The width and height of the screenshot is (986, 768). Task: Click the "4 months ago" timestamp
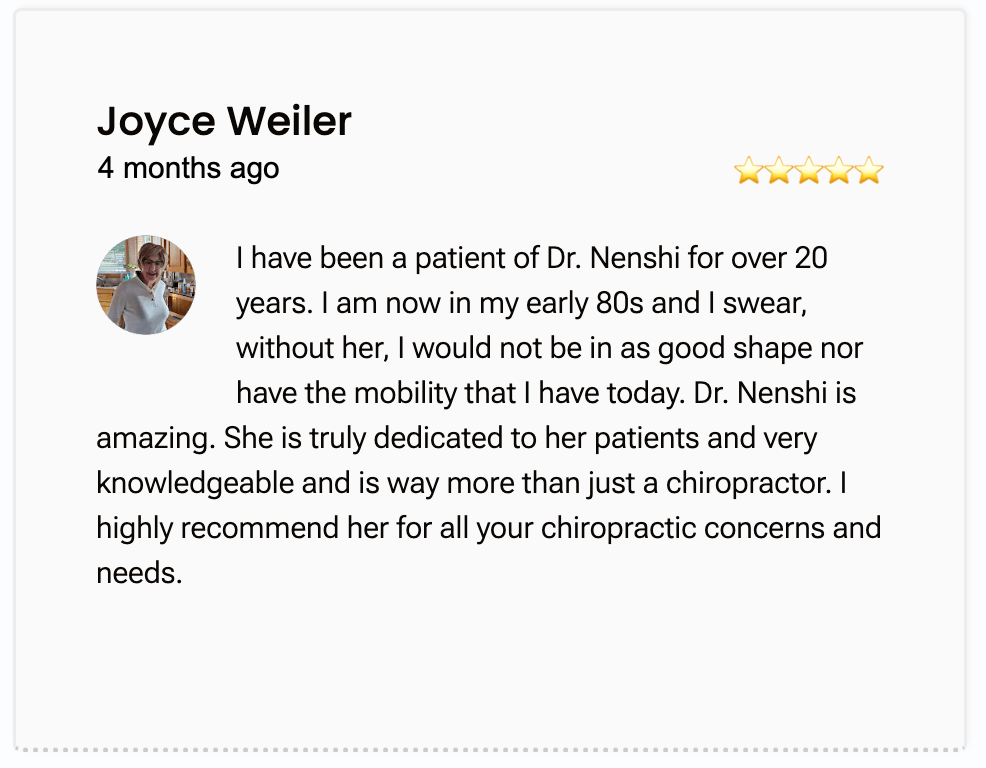click(188, 169)
